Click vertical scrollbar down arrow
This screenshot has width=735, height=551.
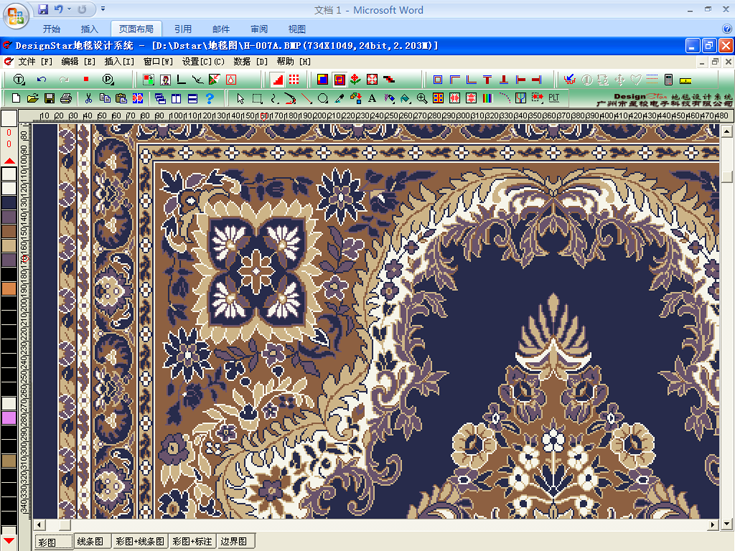[x=727, y=524]
